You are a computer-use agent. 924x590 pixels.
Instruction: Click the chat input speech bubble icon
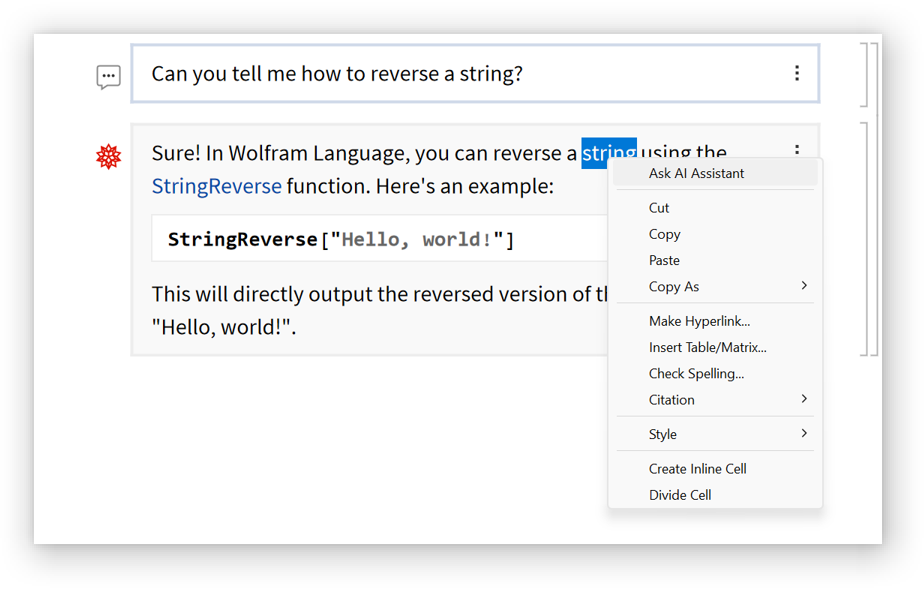pyautogui.click(x=108, y=77)
